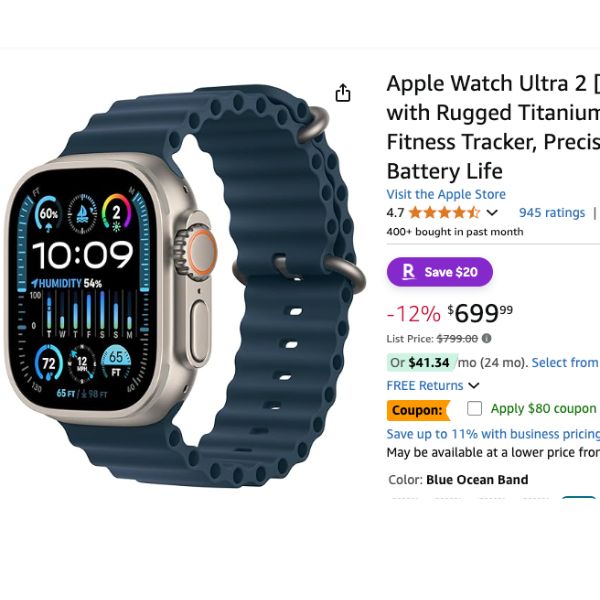
Task: Open the Apple Watch Ultra 2 product image
Action: click(x=183, y=286)
